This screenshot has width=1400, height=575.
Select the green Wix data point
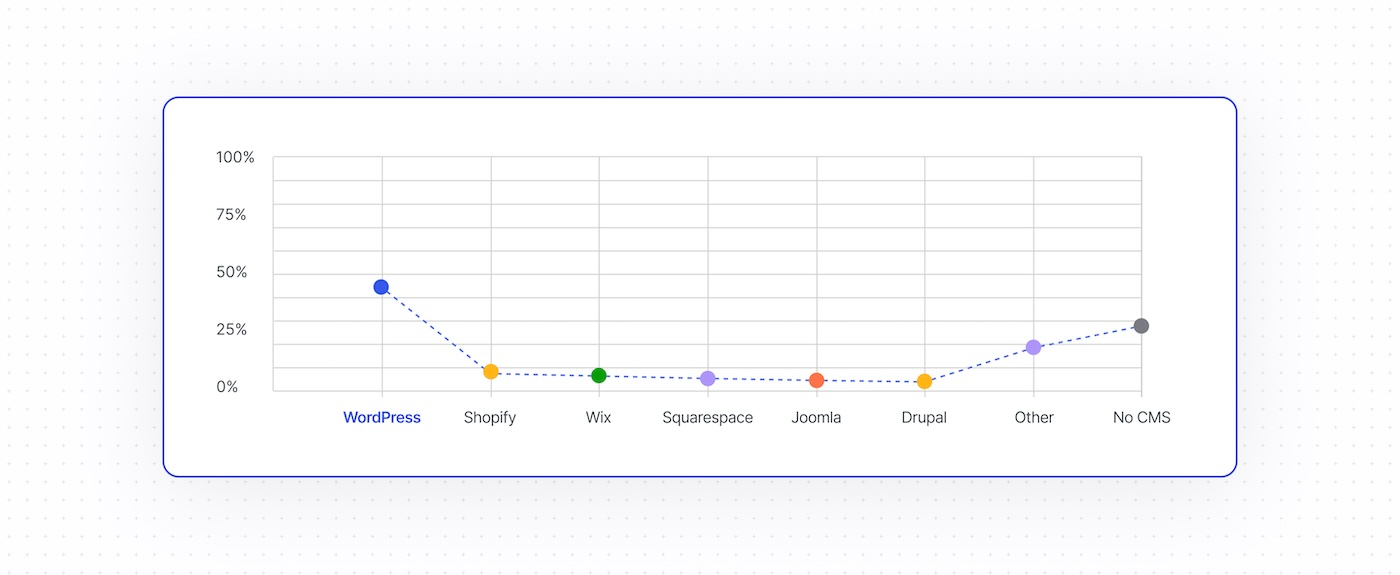[x=599, y=376]
